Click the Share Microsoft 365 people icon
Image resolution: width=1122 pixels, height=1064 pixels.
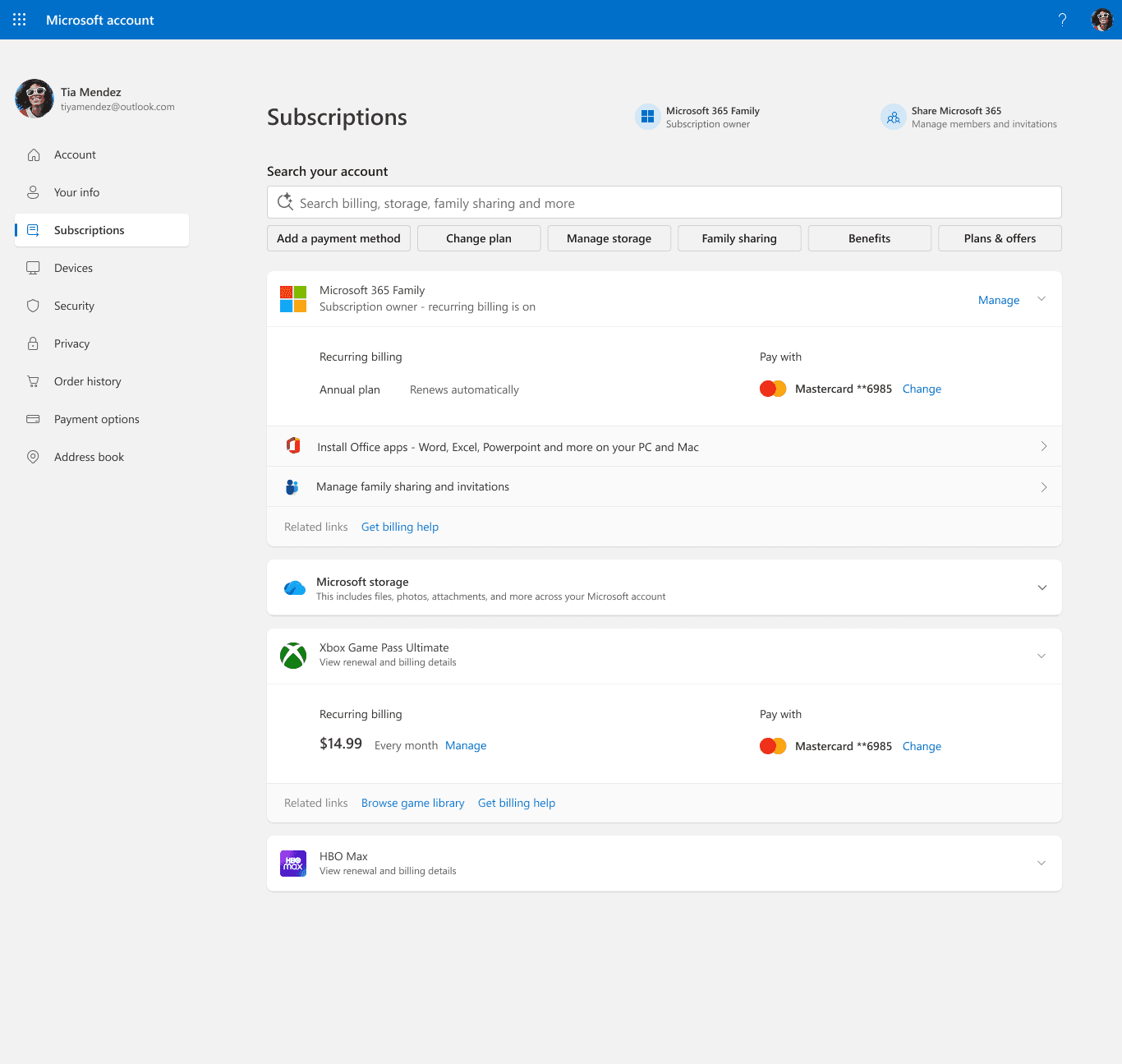coord(893,117)
